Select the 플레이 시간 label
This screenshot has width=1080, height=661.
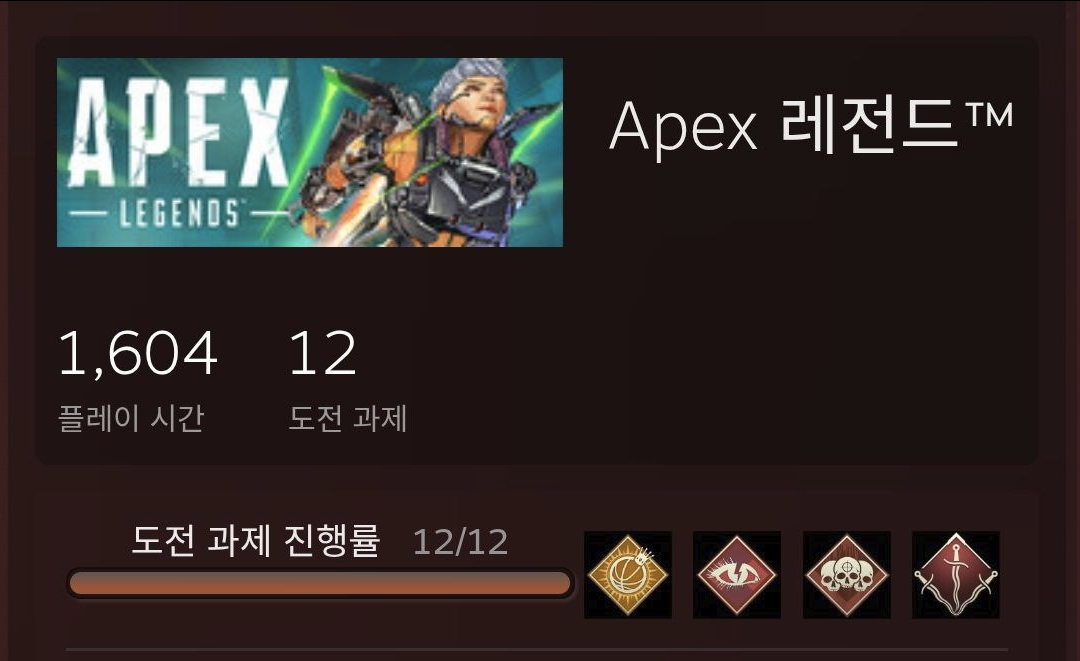tap(131, 418)
